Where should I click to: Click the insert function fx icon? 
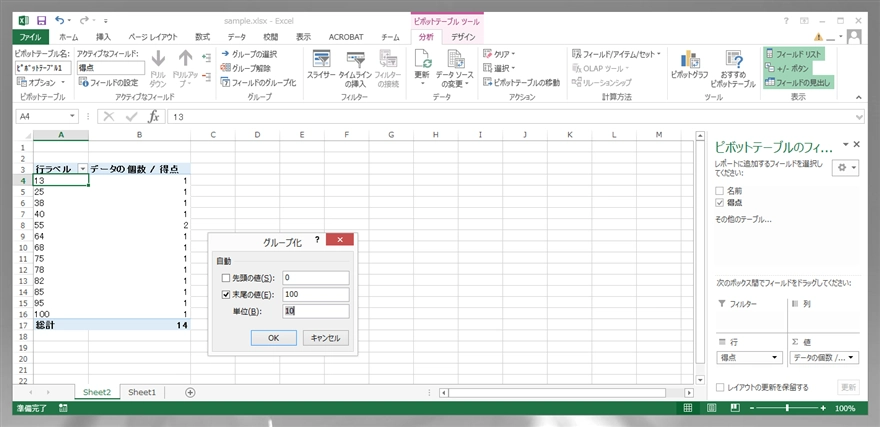point(153,117)
